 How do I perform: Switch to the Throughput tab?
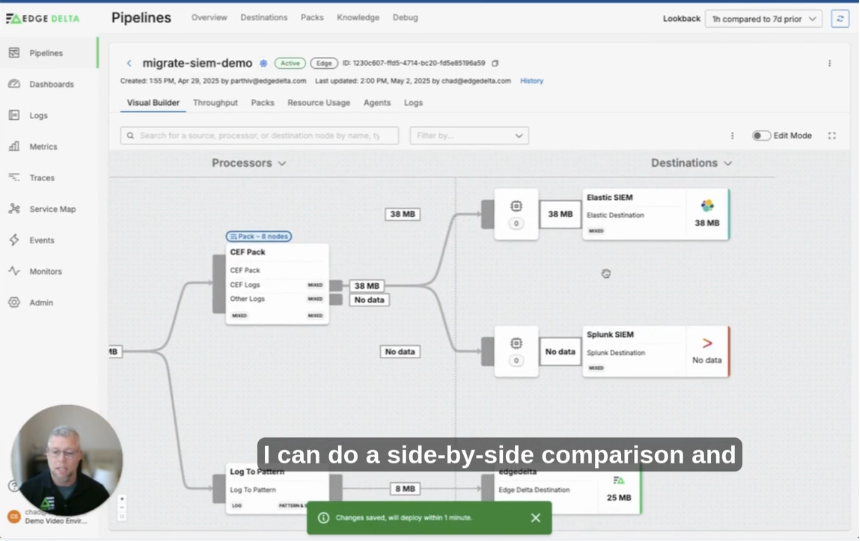(216, 103)
